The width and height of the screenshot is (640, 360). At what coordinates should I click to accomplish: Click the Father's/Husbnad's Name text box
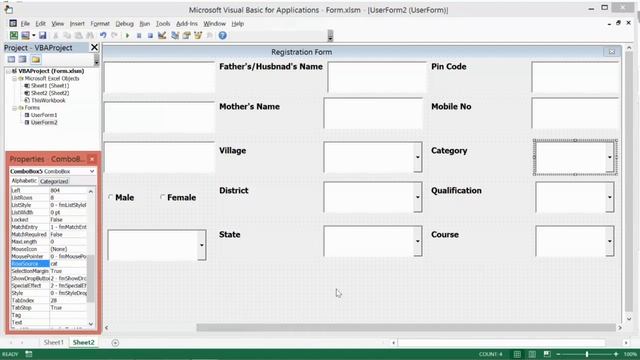point(377,77)
